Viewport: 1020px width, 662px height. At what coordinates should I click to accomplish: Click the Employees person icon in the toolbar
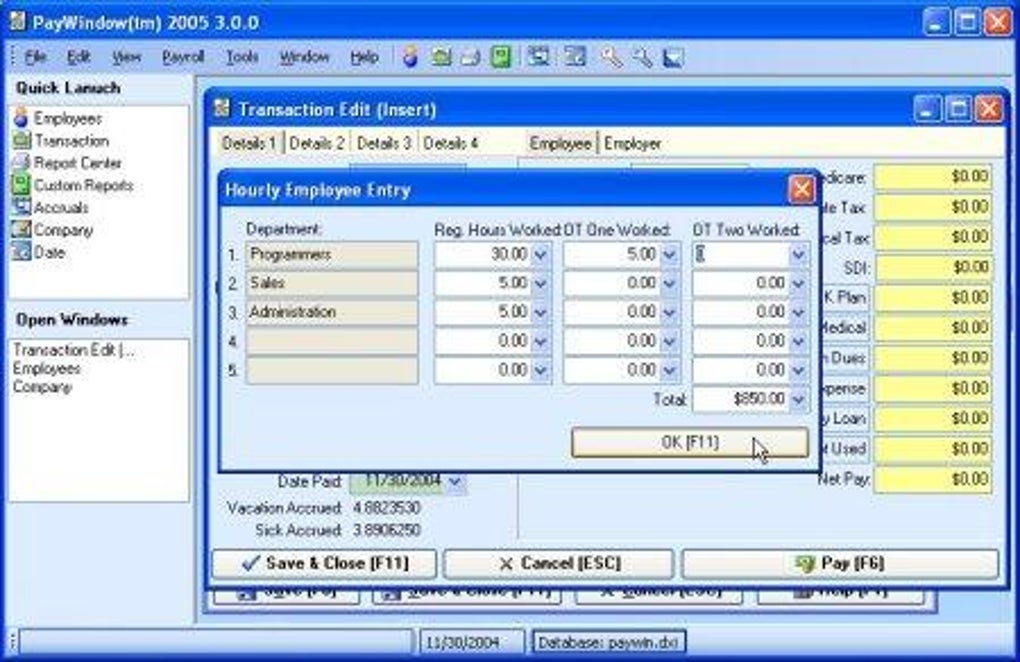tap(410, 57)
